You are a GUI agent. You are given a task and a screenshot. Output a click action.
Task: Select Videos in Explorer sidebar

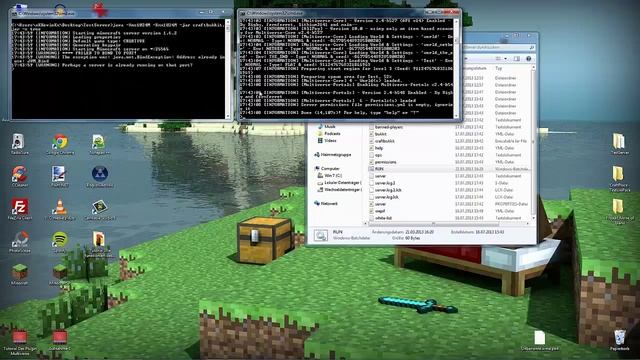point(327,140)
